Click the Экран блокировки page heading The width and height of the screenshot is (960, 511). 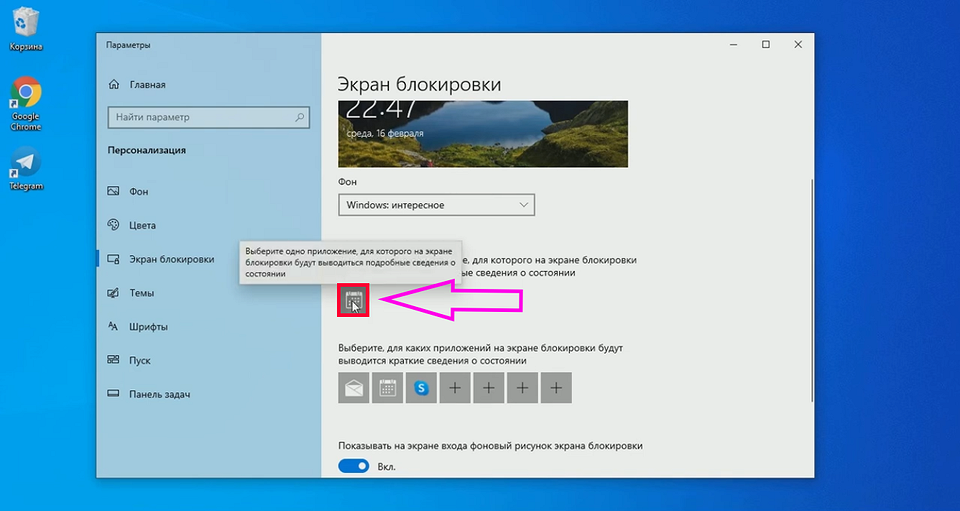click(419, 84)
